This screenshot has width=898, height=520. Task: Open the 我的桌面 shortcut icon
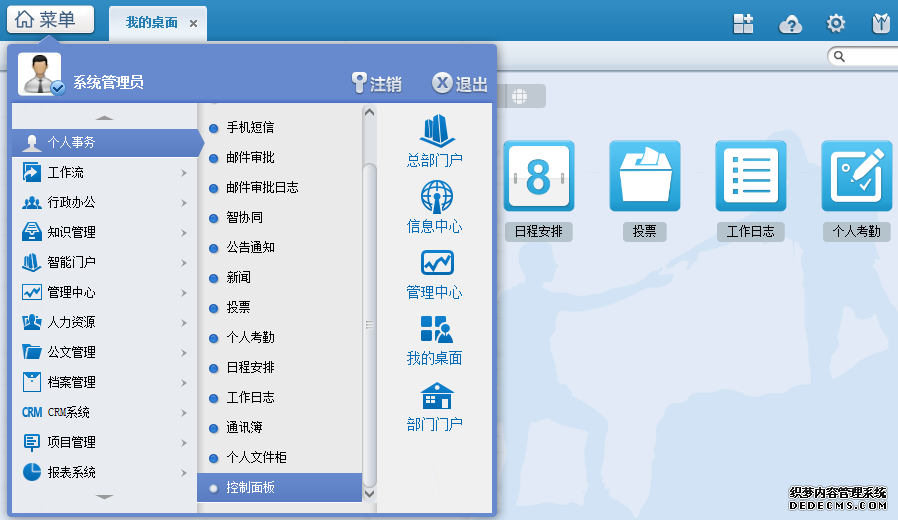tap(437, 329)
